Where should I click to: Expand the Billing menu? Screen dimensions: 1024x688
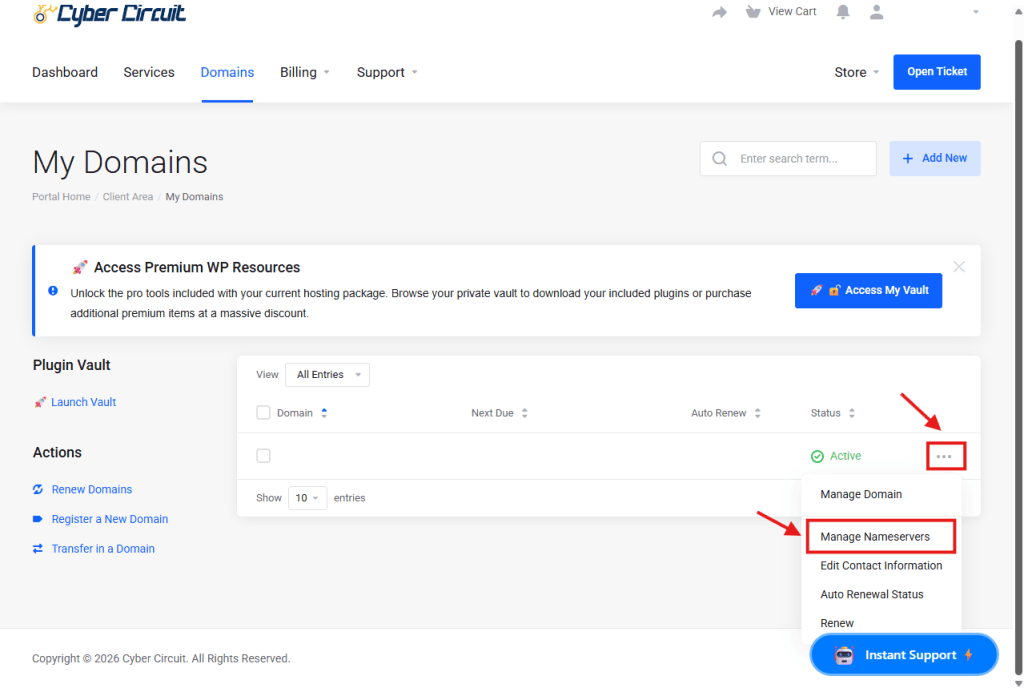(x=304, y=72)
